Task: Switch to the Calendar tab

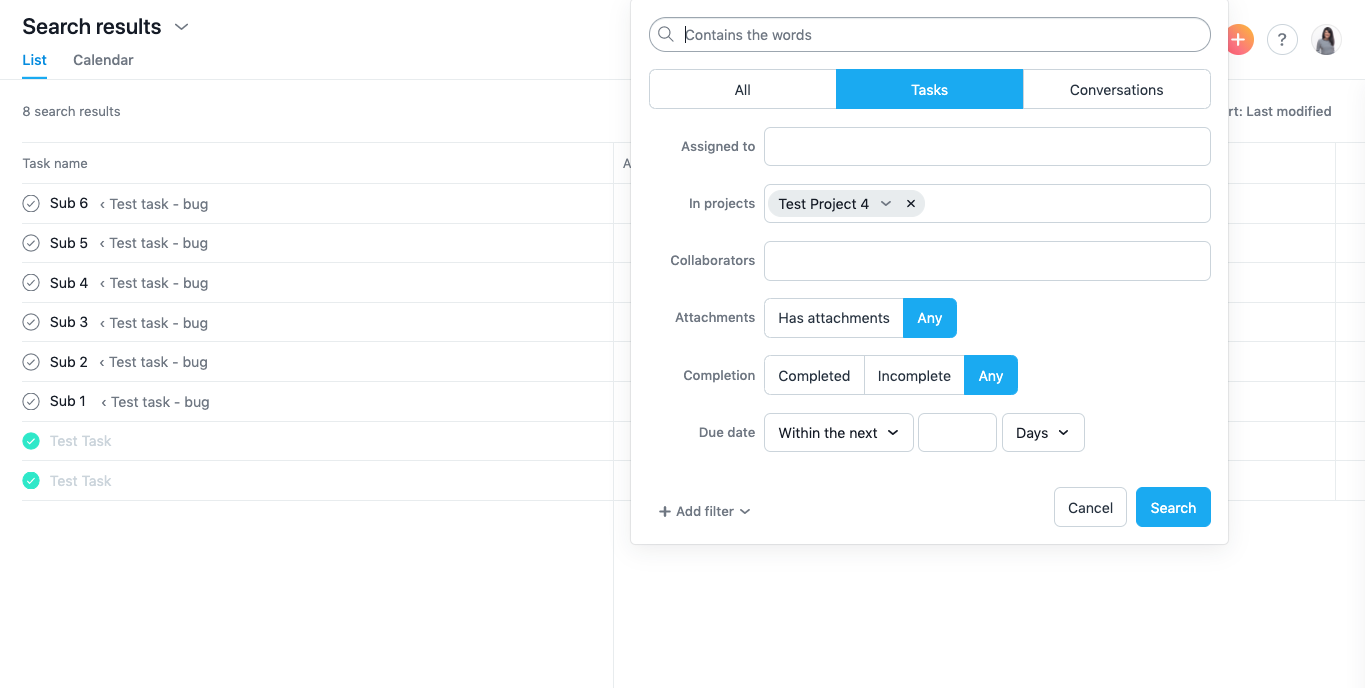Action: 103,60
